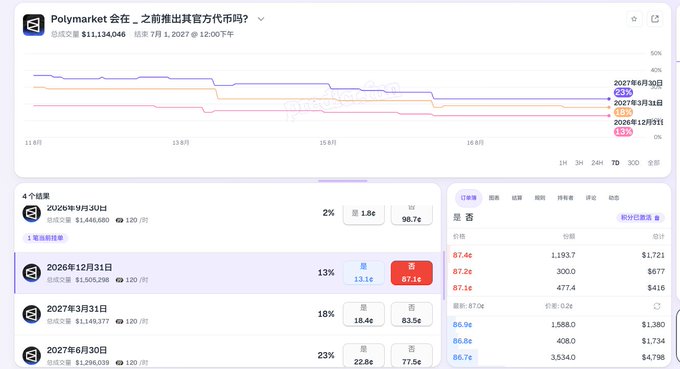This screenshot has width=680, height=369.
Task: Click the 86.8¢ bid price row
Action: tap(559, 341)
